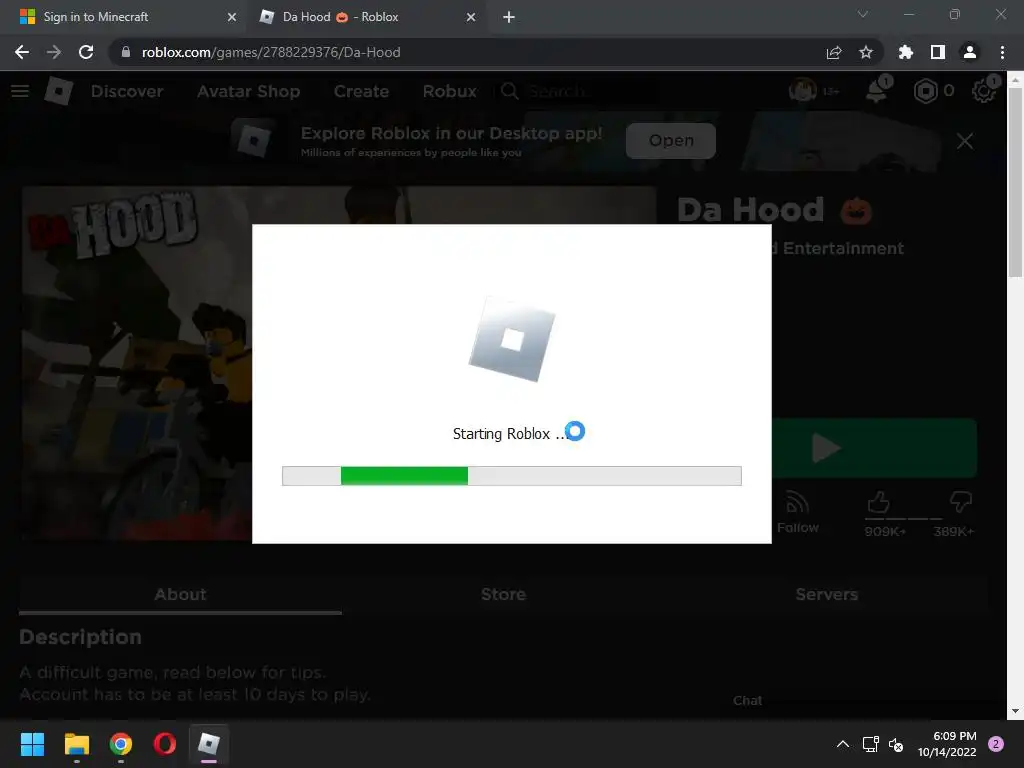Select the Da Hood - Roblox browser tab
The image size is (1024, 768).
pyautogui.click(x=366, y=17)
